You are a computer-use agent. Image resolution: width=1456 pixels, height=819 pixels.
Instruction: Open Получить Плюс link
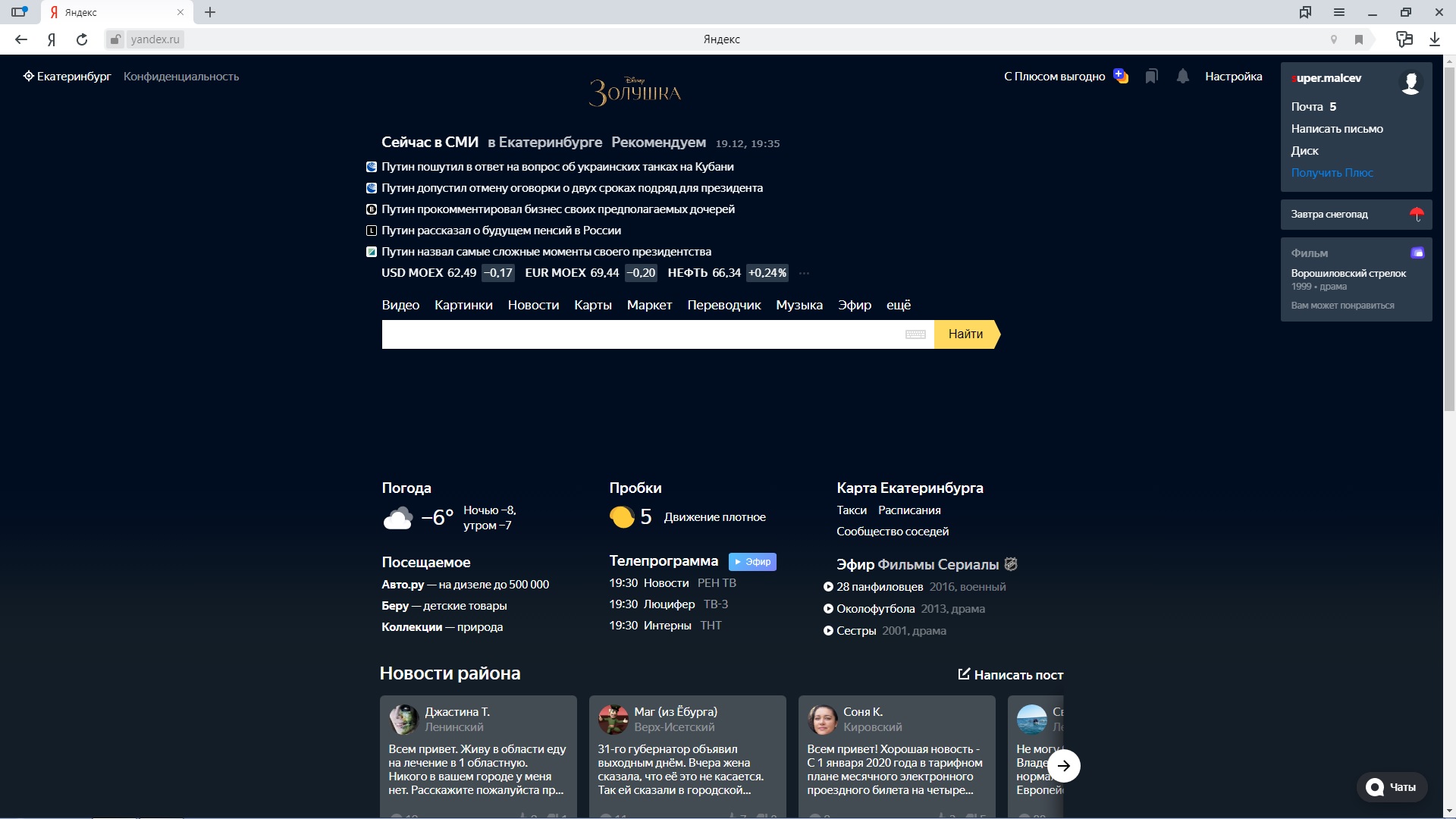coord(1332,173)
